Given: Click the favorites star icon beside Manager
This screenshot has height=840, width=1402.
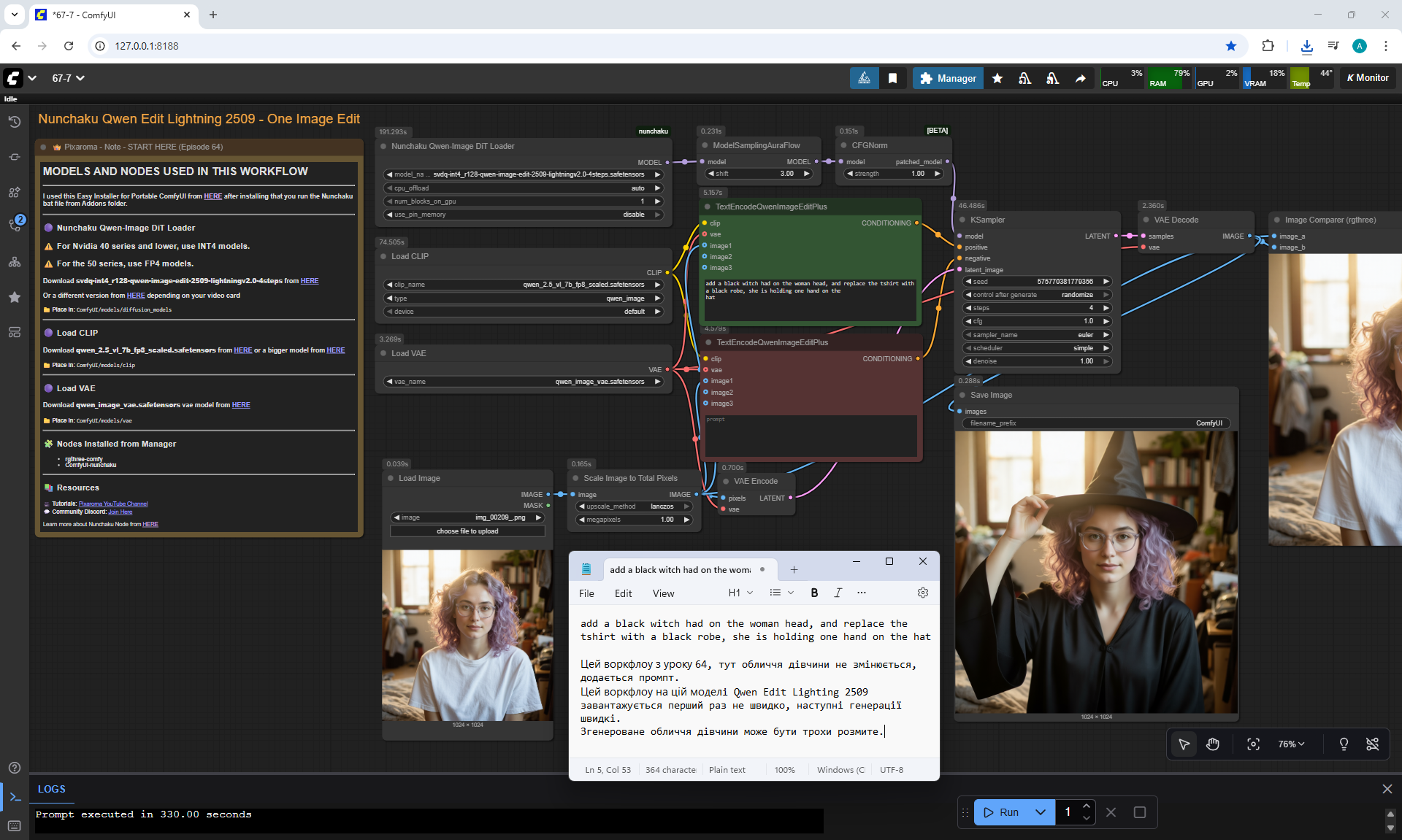Looking at the screenshot, I should click(997, 78).
